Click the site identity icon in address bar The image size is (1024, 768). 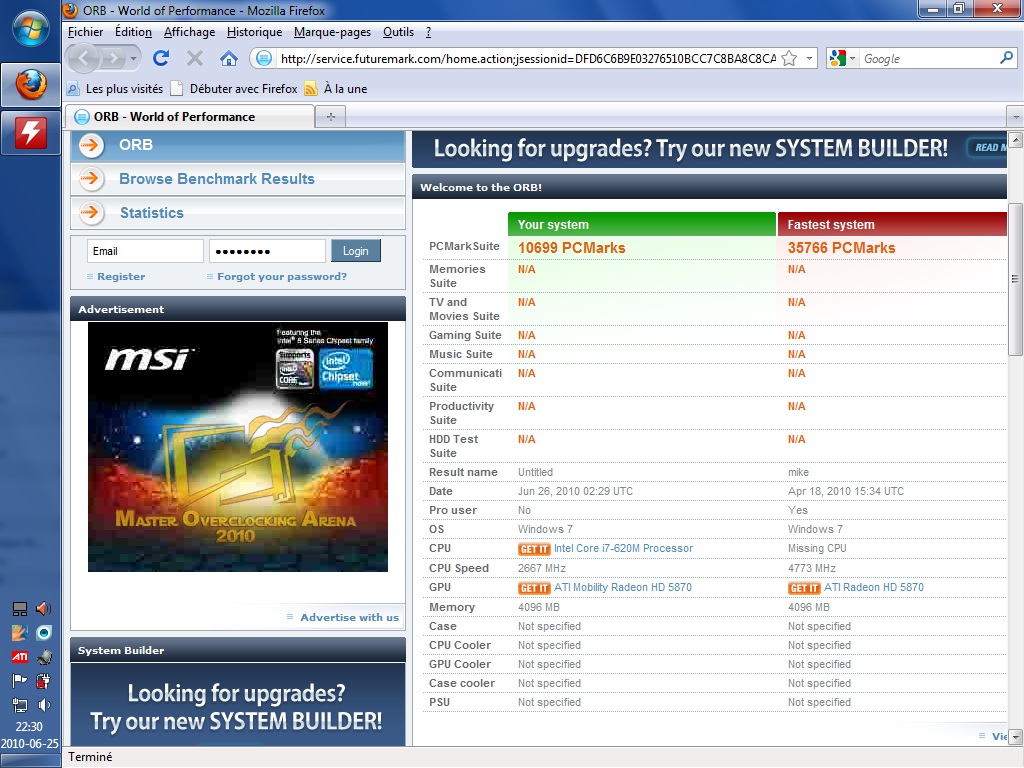(263, 59)
